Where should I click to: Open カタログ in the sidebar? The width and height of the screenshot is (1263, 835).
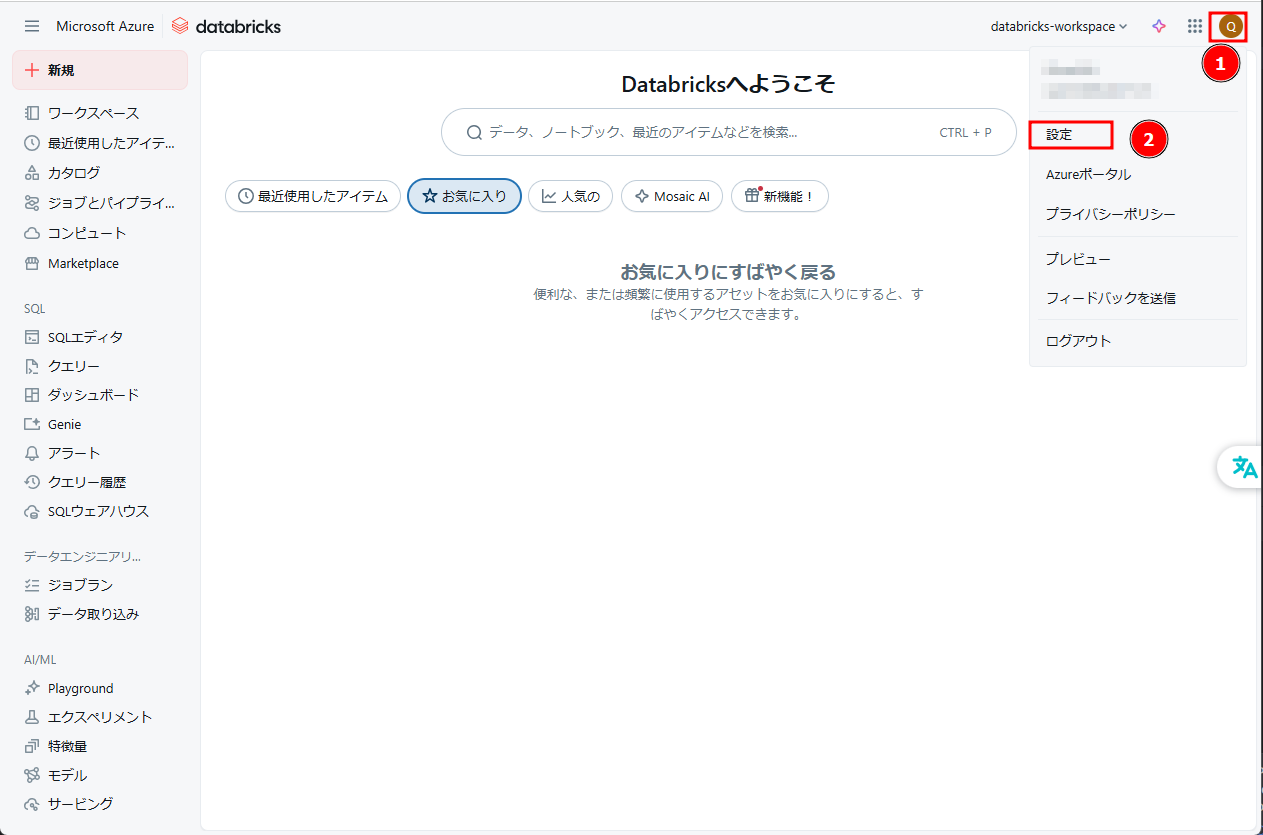tap(74, 172)
